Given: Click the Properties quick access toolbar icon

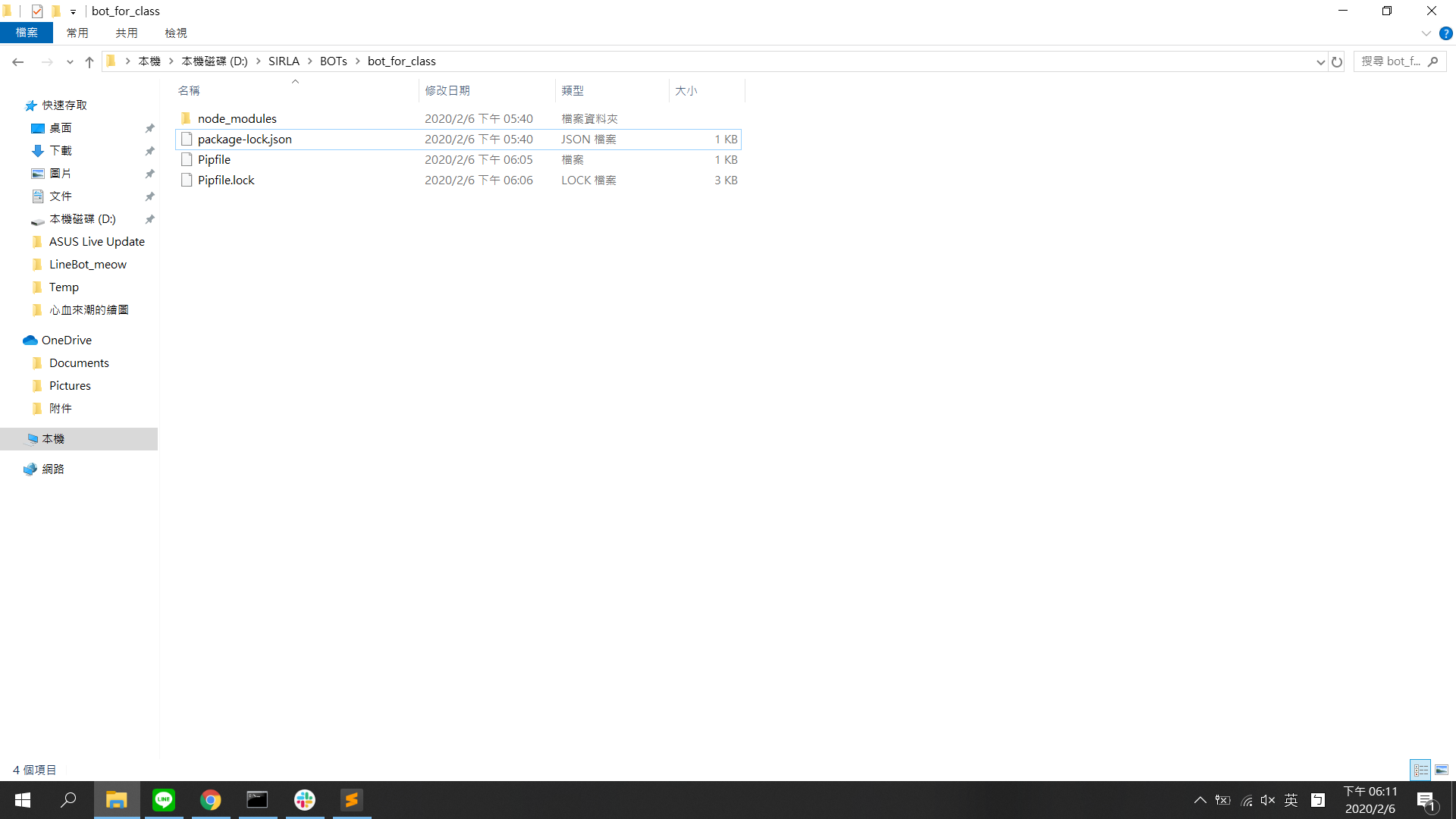Looking at the screenshot, I should pyautogui.click(x=37, y=11).
